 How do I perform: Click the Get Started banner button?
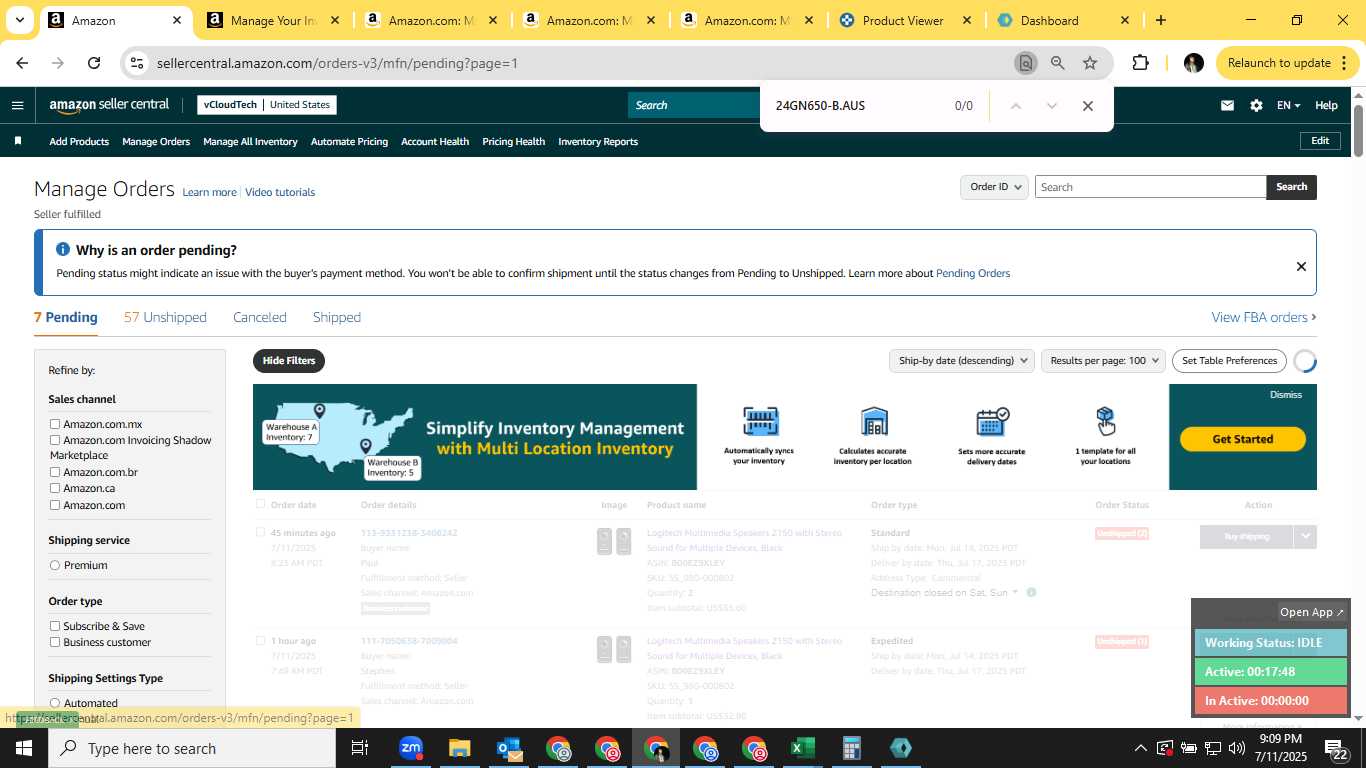pos(1243,439)
